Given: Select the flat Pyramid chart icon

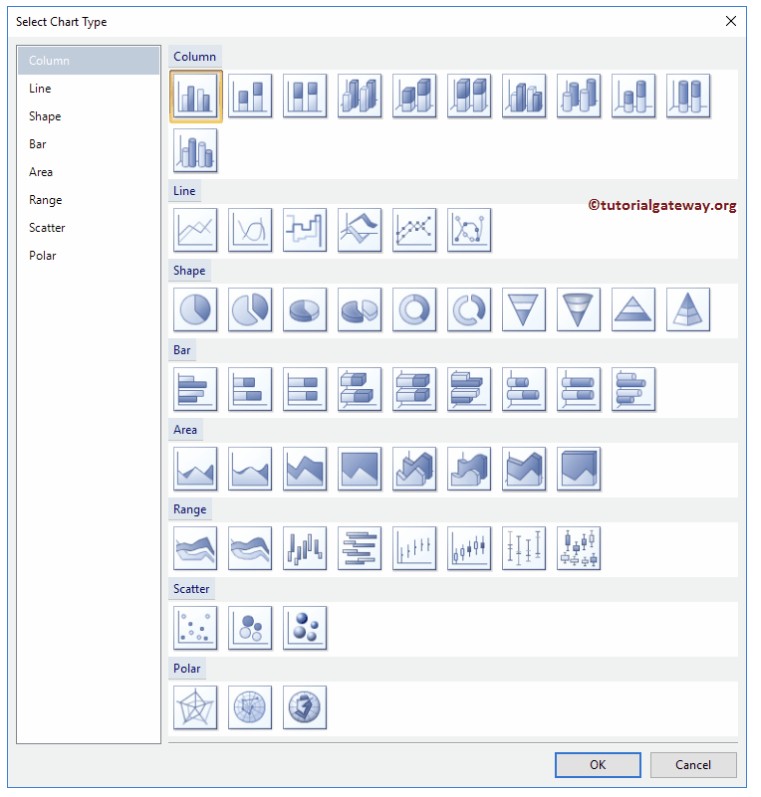Looking at the screenshot, I should click(x=634, y=310).
